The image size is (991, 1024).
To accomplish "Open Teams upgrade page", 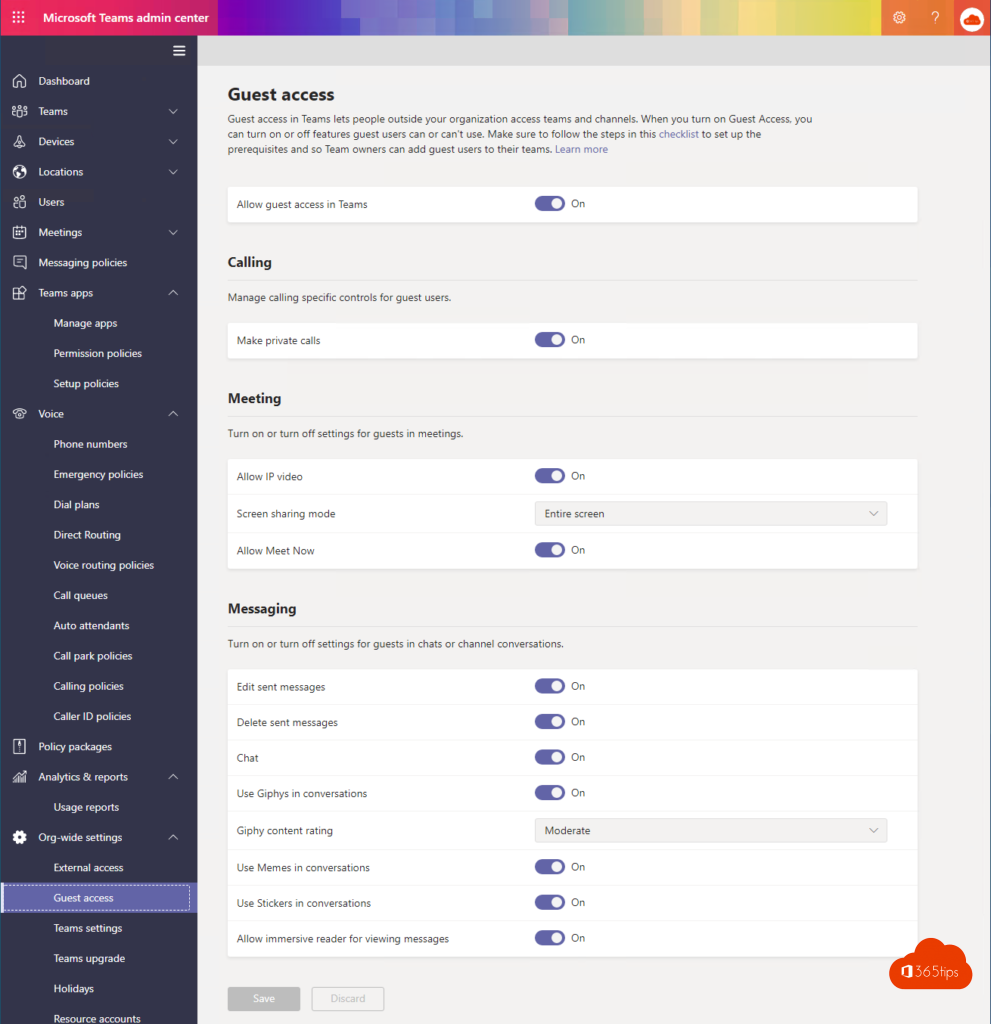I will pyautogui.click(x=89, y=958).
